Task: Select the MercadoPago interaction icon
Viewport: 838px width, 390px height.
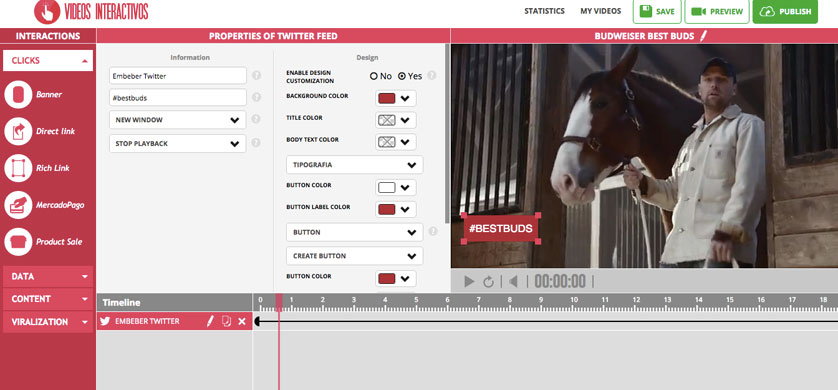Action: point(18,205)
